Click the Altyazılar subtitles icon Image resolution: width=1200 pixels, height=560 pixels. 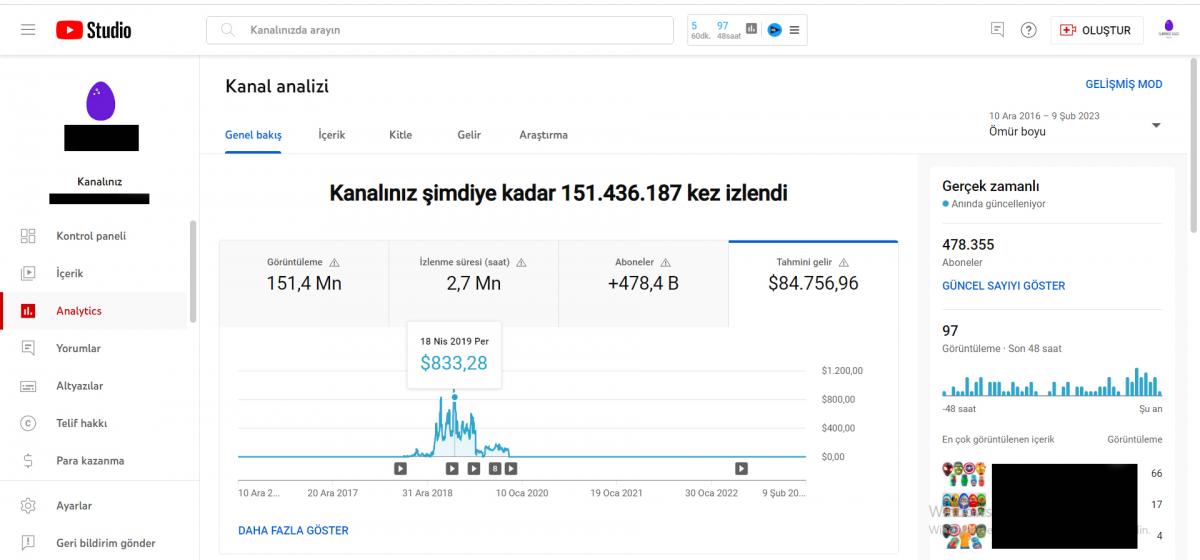(x=28, y=386)
